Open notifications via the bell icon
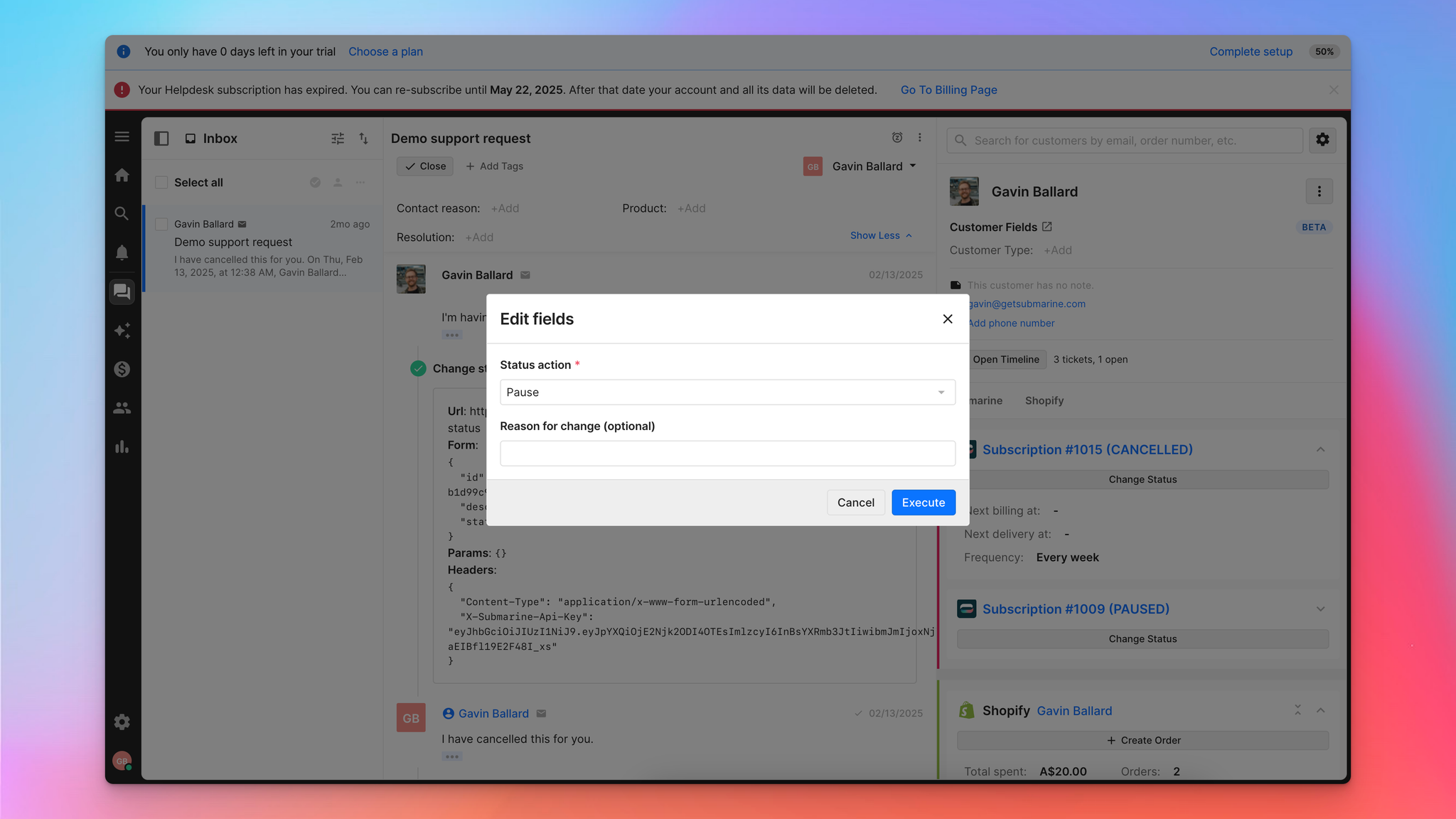Screen dimensions: 1456x819 tap(122, 252)
